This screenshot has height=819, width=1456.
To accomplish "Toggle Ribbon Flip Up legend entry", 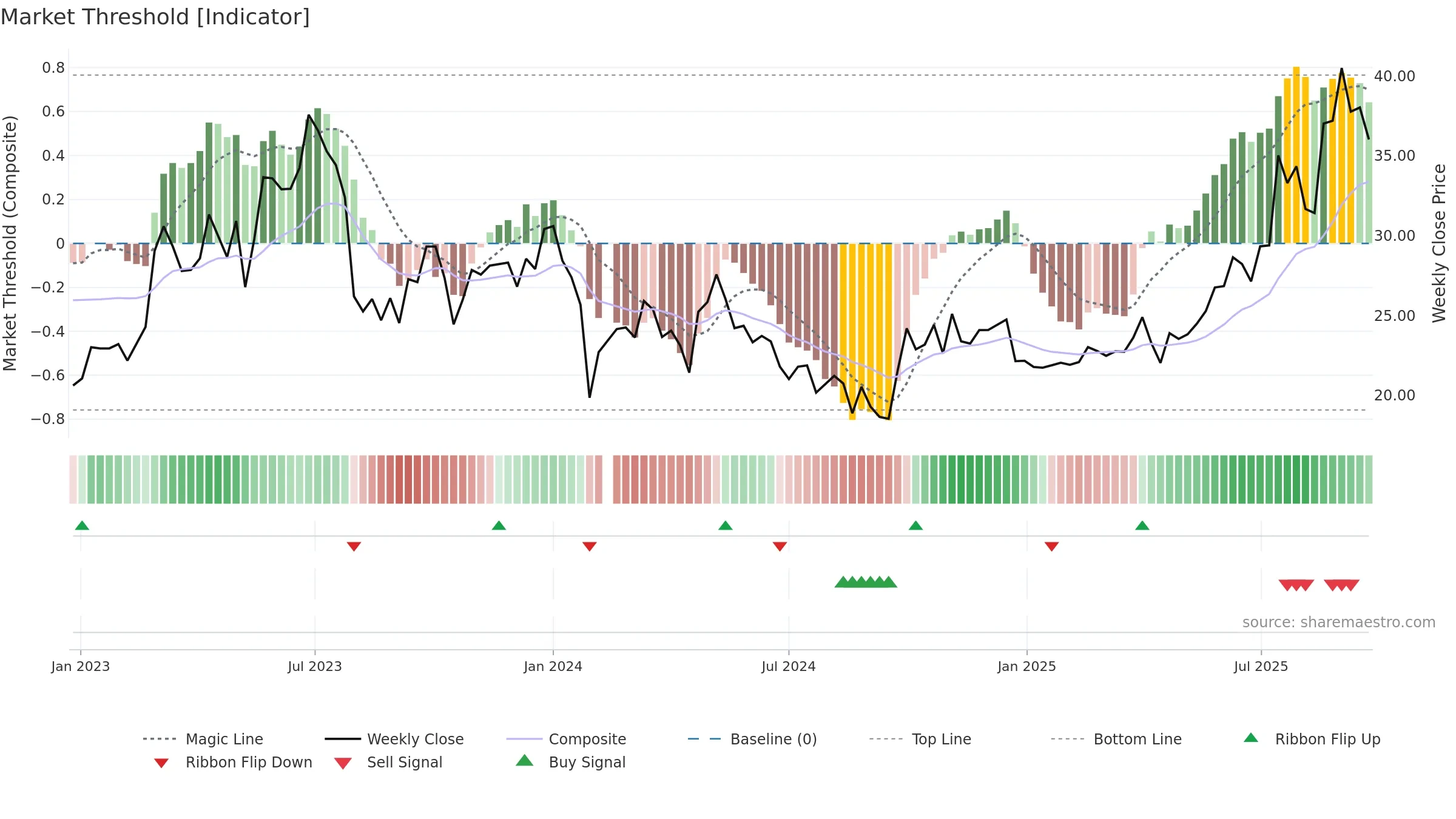I will tap(1312, 739).
